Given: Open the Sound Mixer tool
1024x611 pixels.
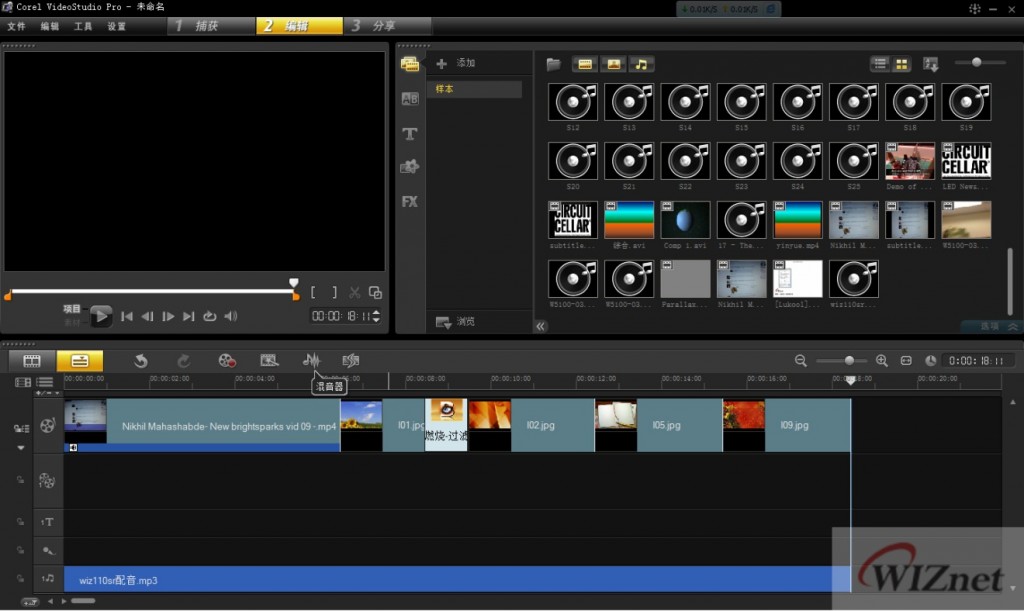Looking at the screenshot, I should pos(312,360).
